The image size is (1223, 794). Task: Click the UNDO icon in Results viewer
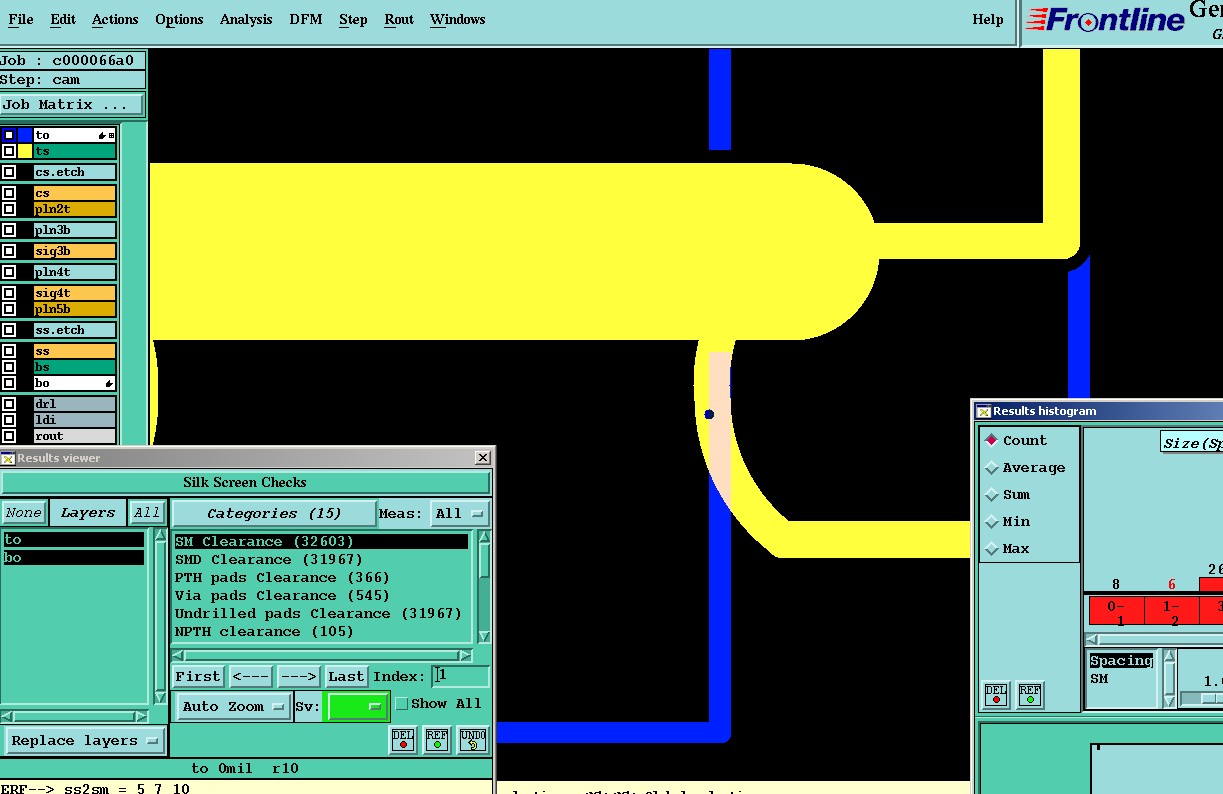(x=473, y=740)
